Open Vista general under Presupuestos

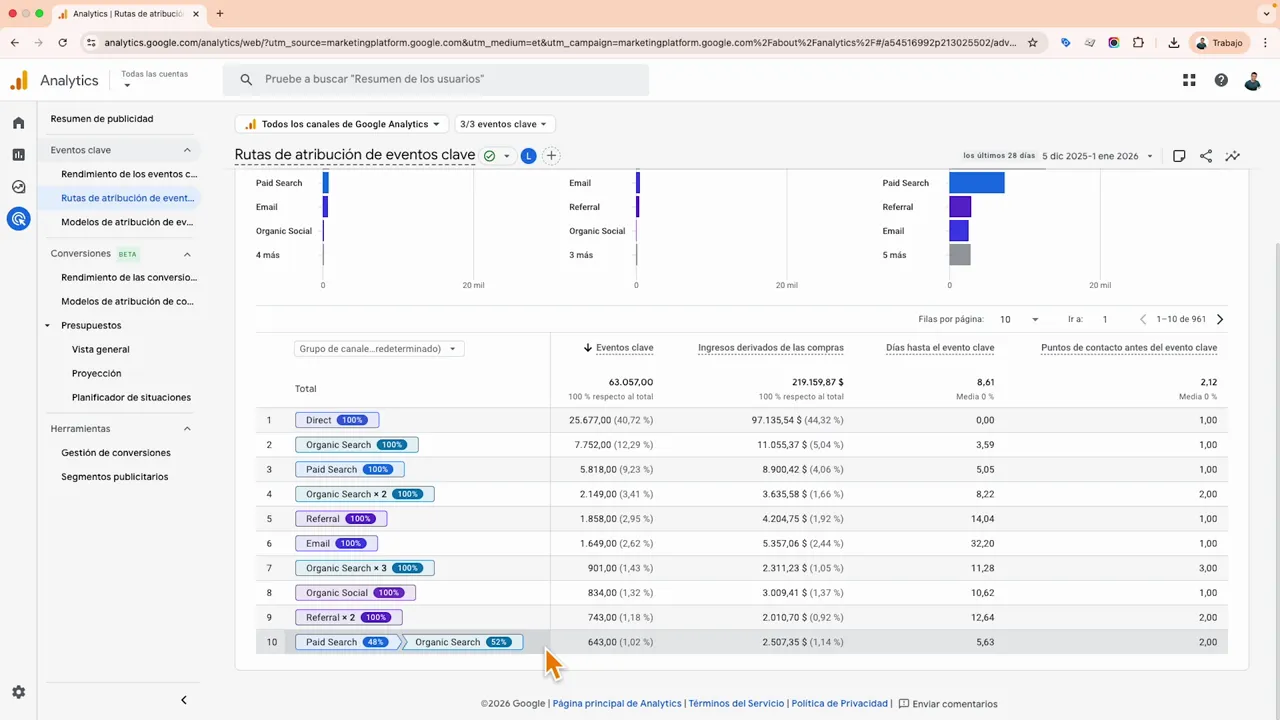[101, 349]
